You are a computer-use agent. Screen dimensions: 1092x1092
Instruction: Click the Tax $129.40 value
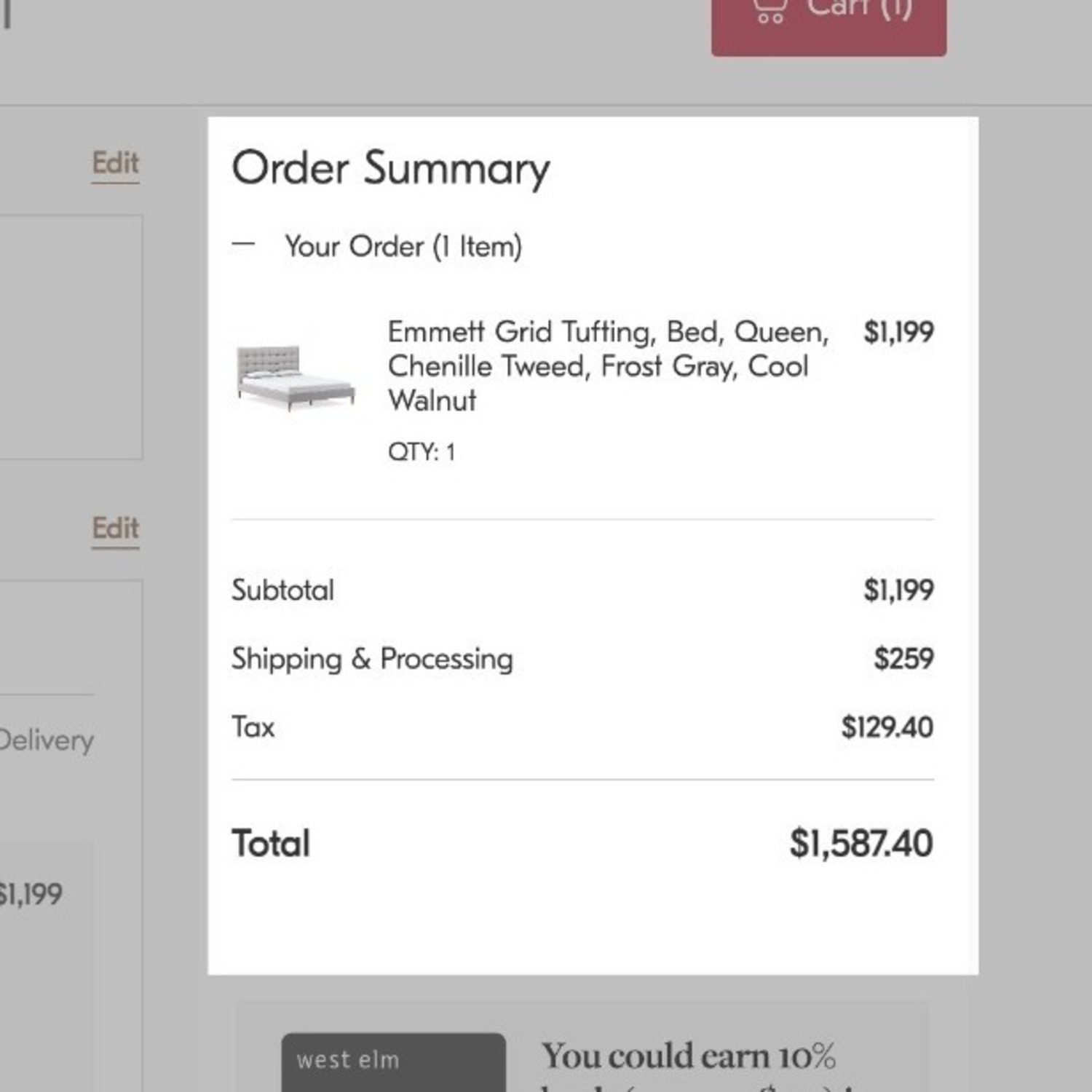click(x=887, y=726)
